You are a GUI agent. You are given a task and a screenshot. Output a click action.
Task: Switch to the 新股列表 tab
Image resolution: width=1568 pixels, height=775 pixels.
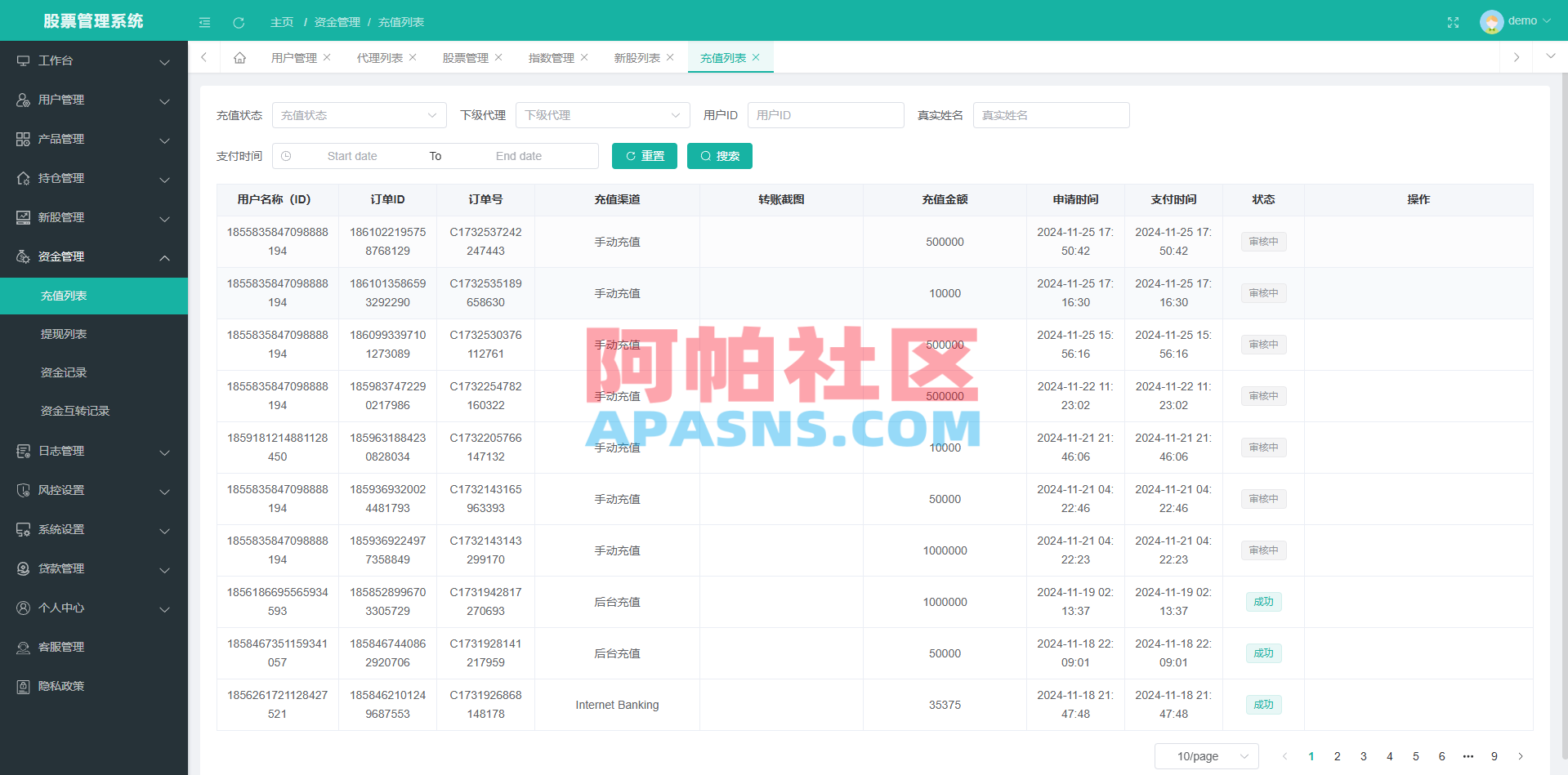pos(638,57)
